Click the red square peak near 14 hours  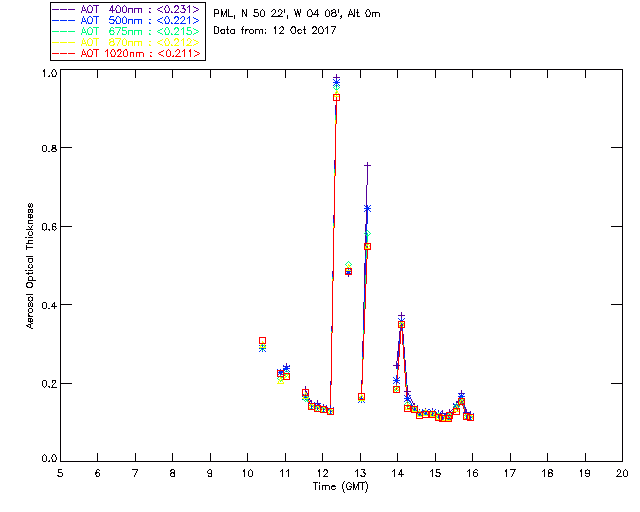(x=401, y=325)
